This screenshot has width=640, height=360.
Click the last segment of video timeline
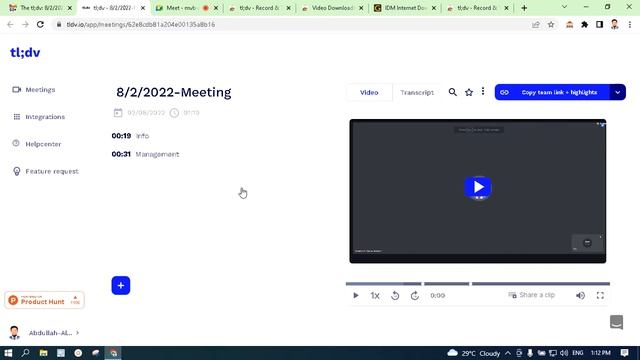click(x=541, y=284)
